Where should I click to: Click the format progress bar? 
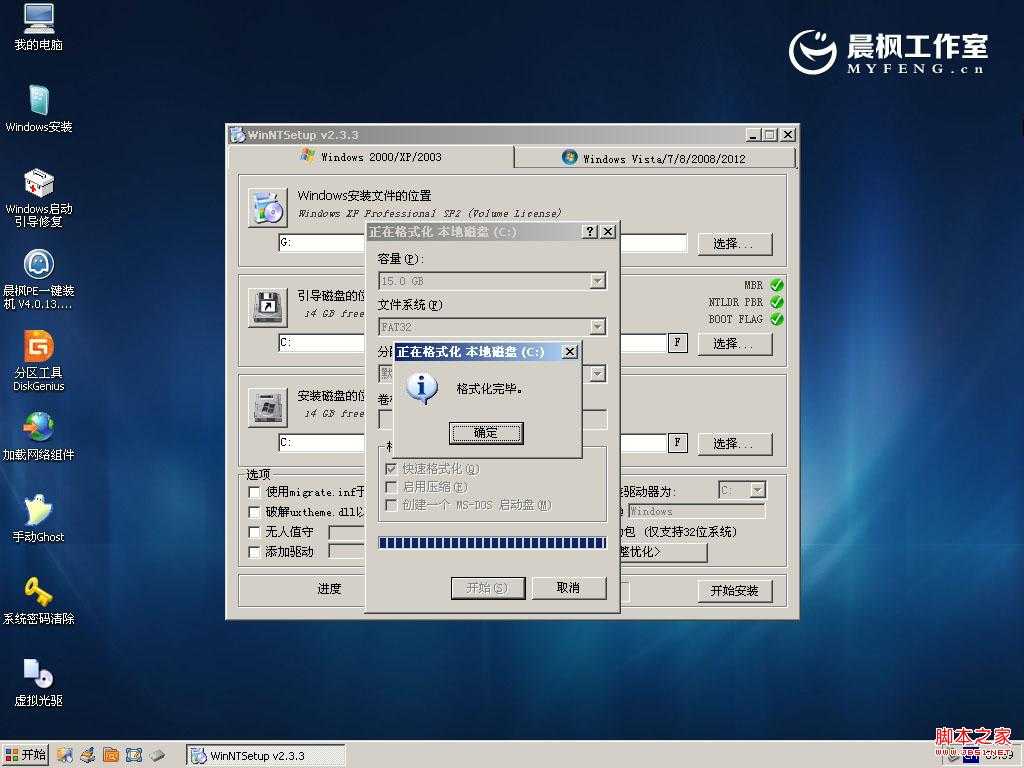tap(490, 541)
